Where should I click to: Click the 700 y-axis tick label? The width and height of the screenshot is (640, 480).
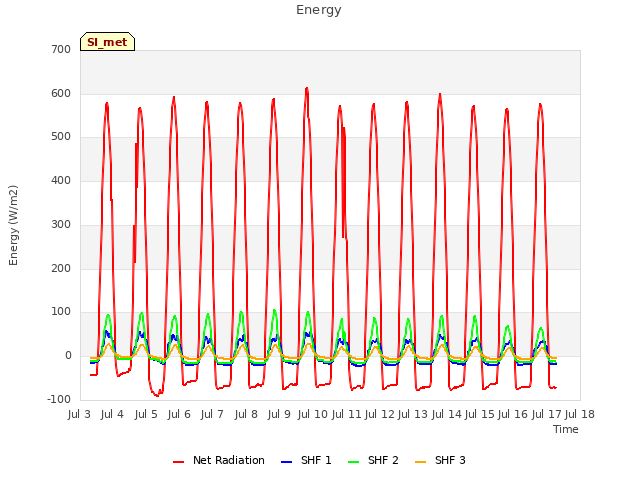pyautogui.click(x=61, y=50)
